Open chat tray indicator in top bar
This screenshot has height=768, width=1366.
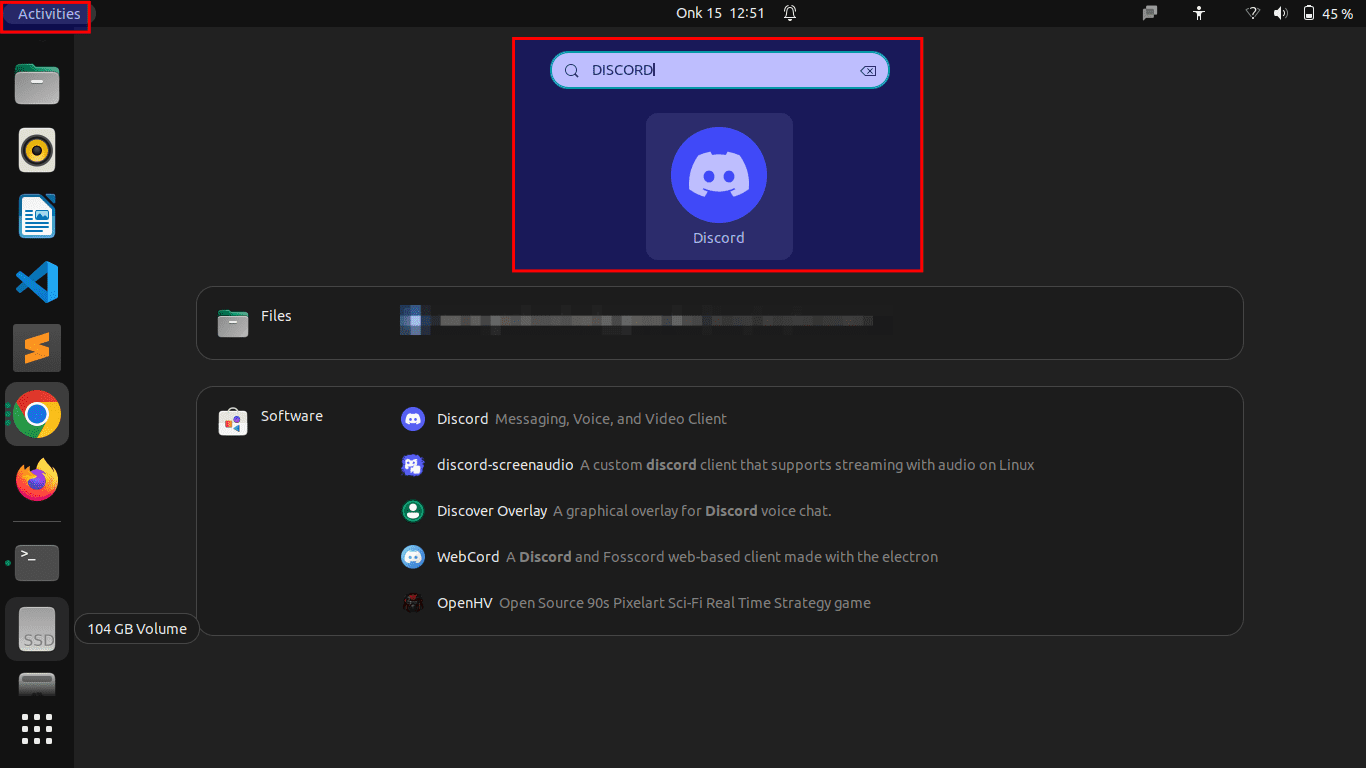(x=1150, y=13)
